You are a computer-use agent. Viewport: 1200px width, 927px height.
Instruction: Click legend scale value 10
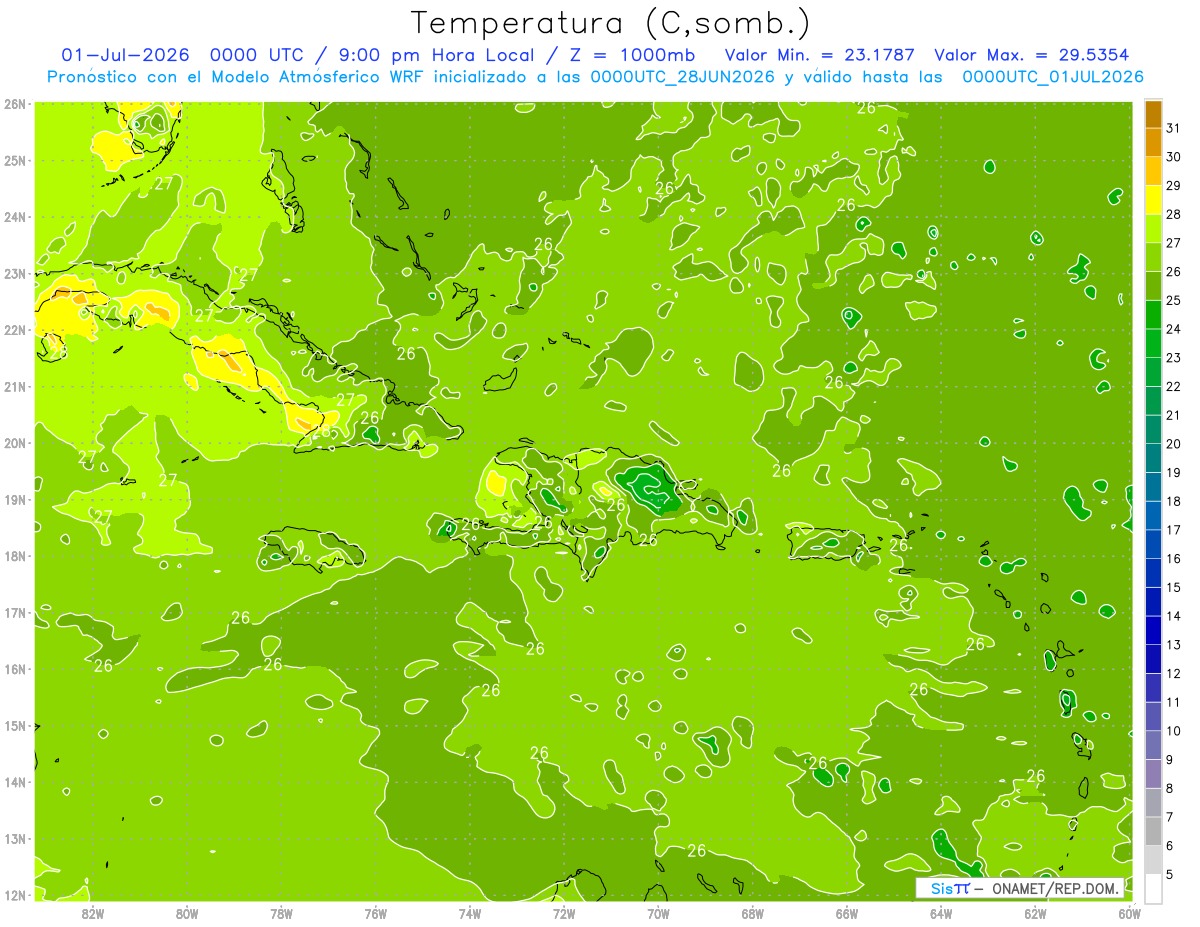[x=1173, y=731]
